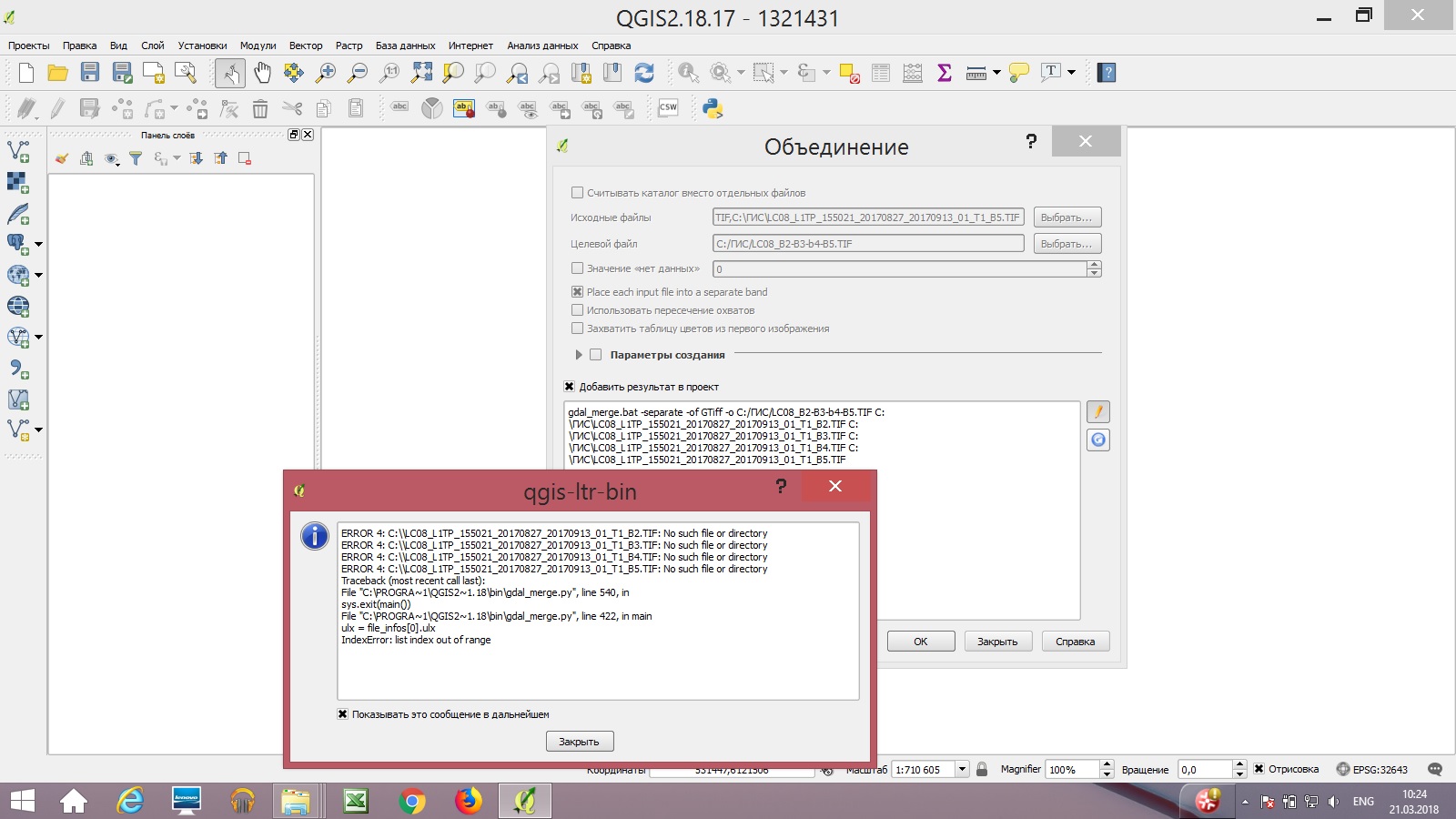Open the 'Слой' menu
The height and width of the screenshot is (819, 1456).
tap(153, 45)
